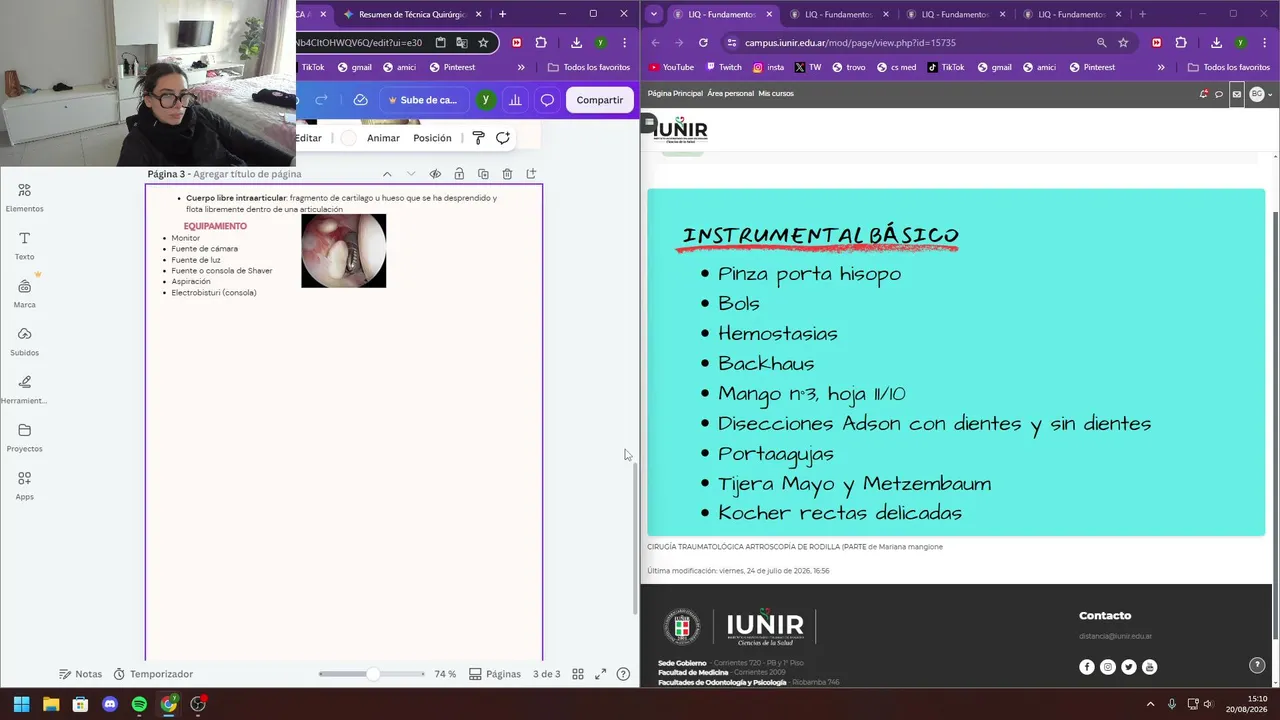
Task: Open Chrome downloads in the right window
Action: tap(1216, 43)
